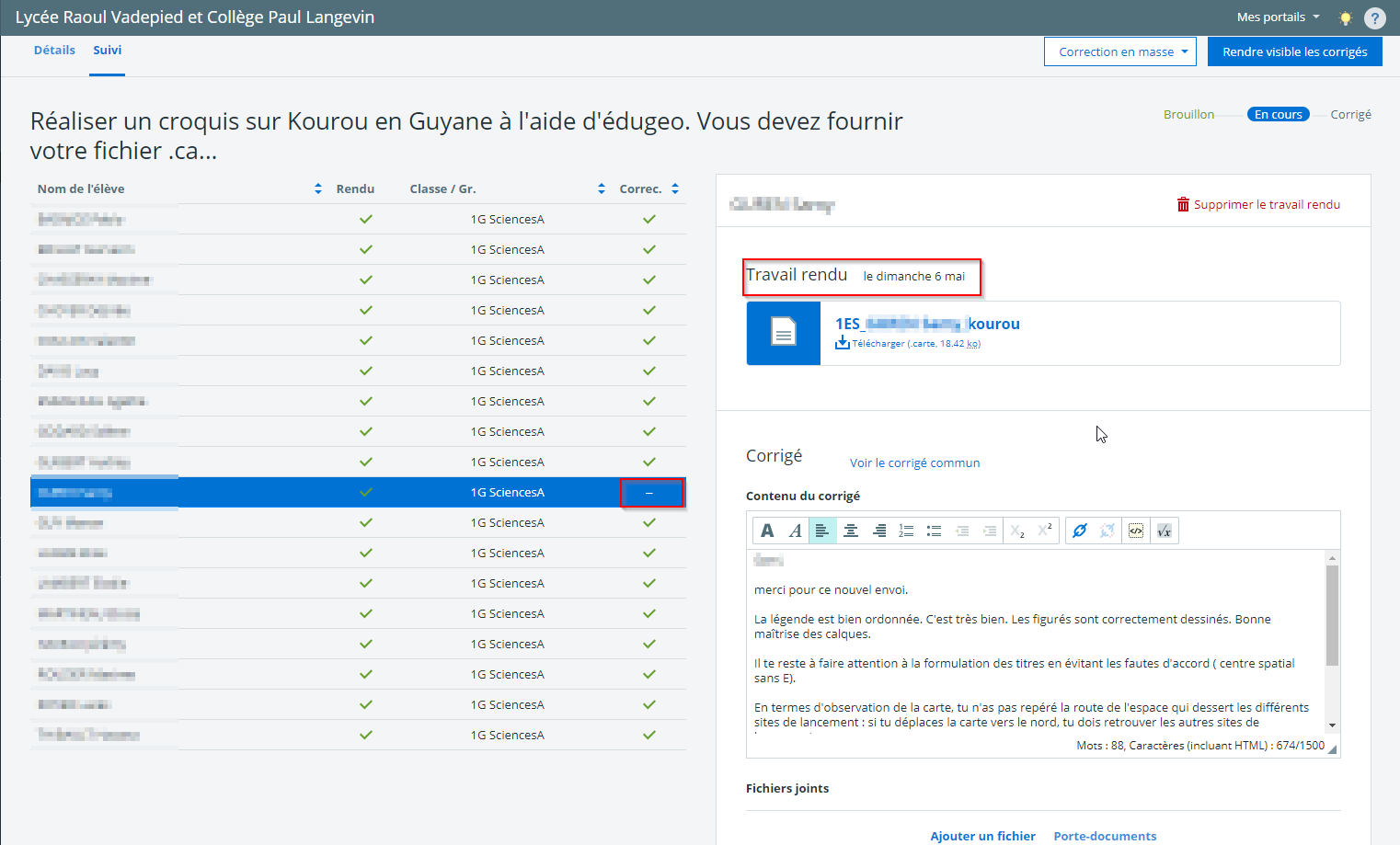1400x845 pixels.
Task: Select the Brouillon status step
Action: [1188, 115]
